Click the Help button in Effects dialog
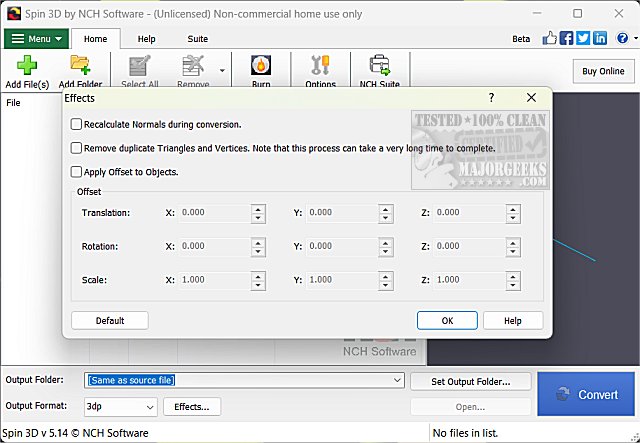 (513, 321)
